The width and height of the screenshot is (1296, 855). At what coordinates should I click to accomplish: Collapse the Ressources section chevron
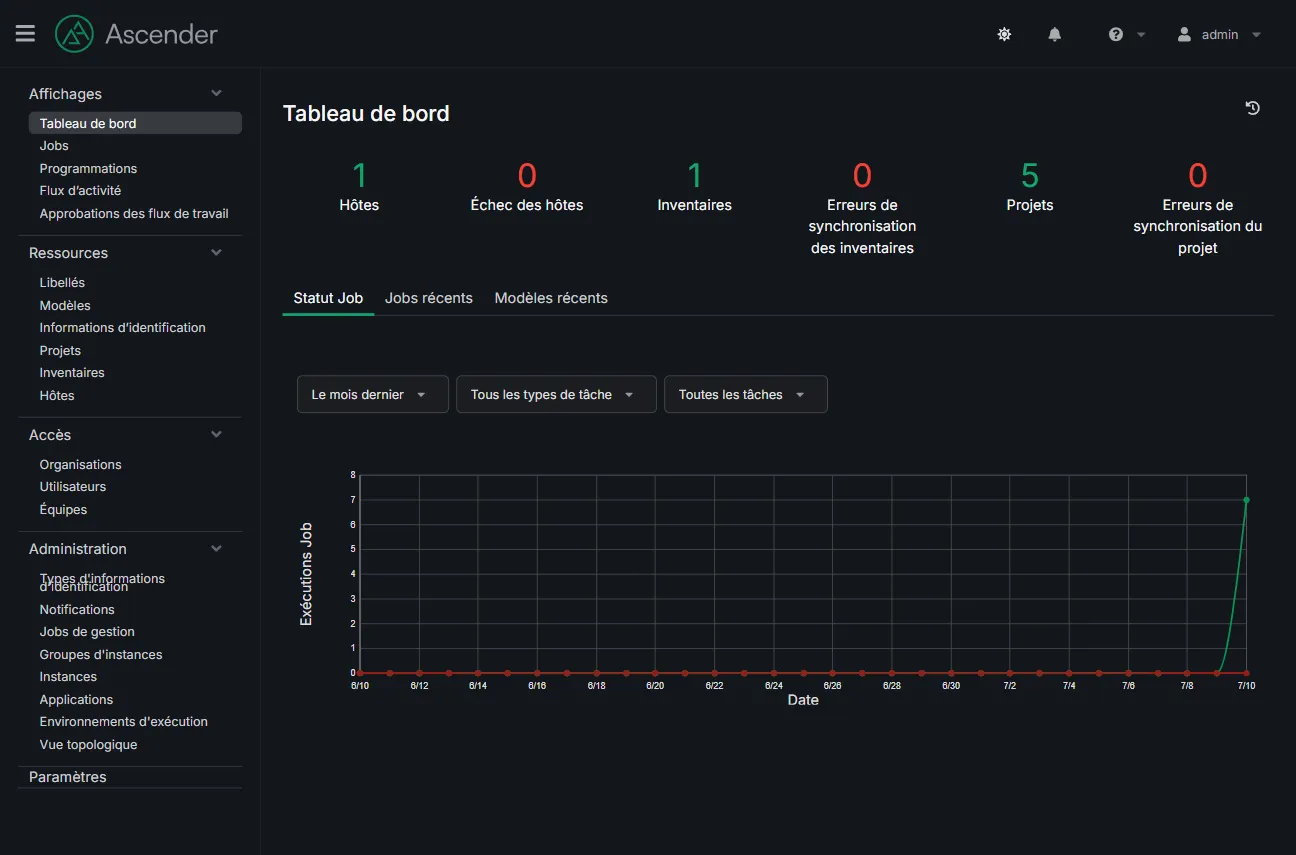216,252
